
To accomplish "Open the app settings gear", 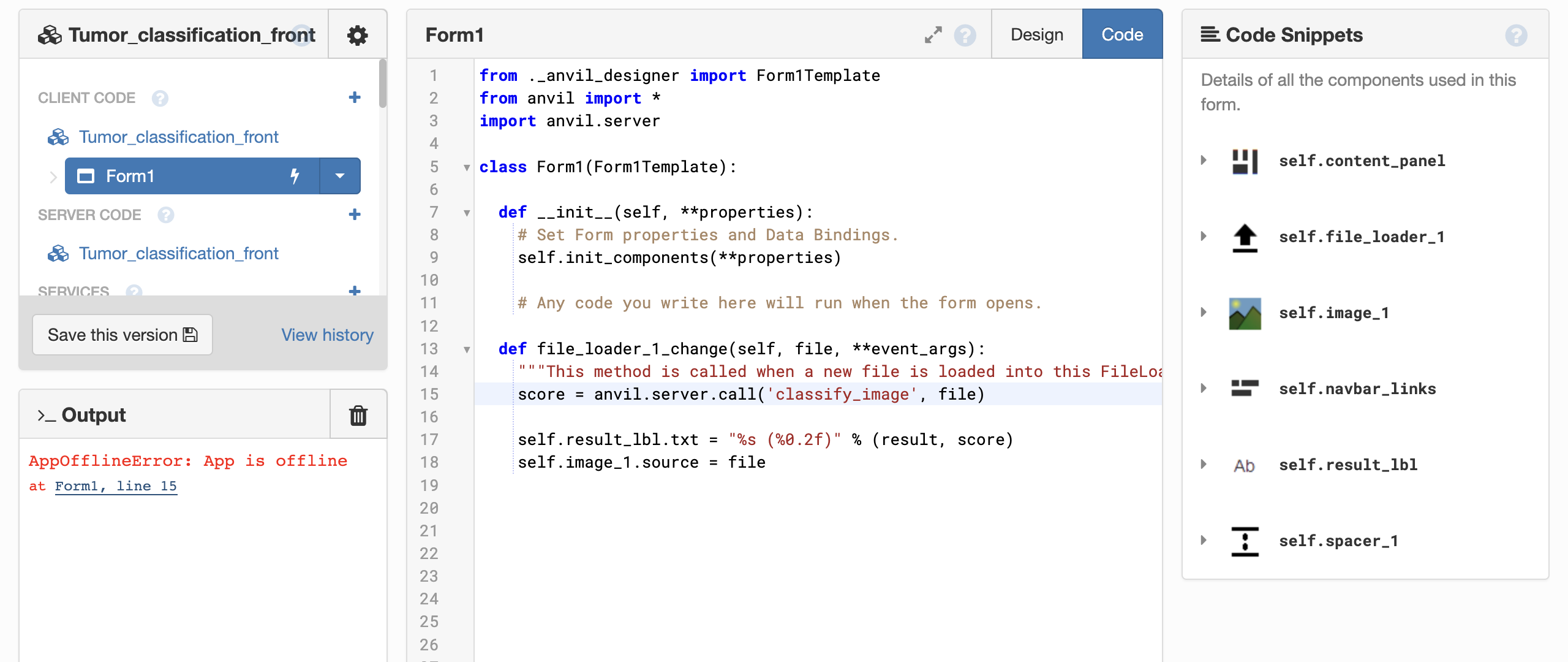I will pyautogui.click(x=357, y=35).
